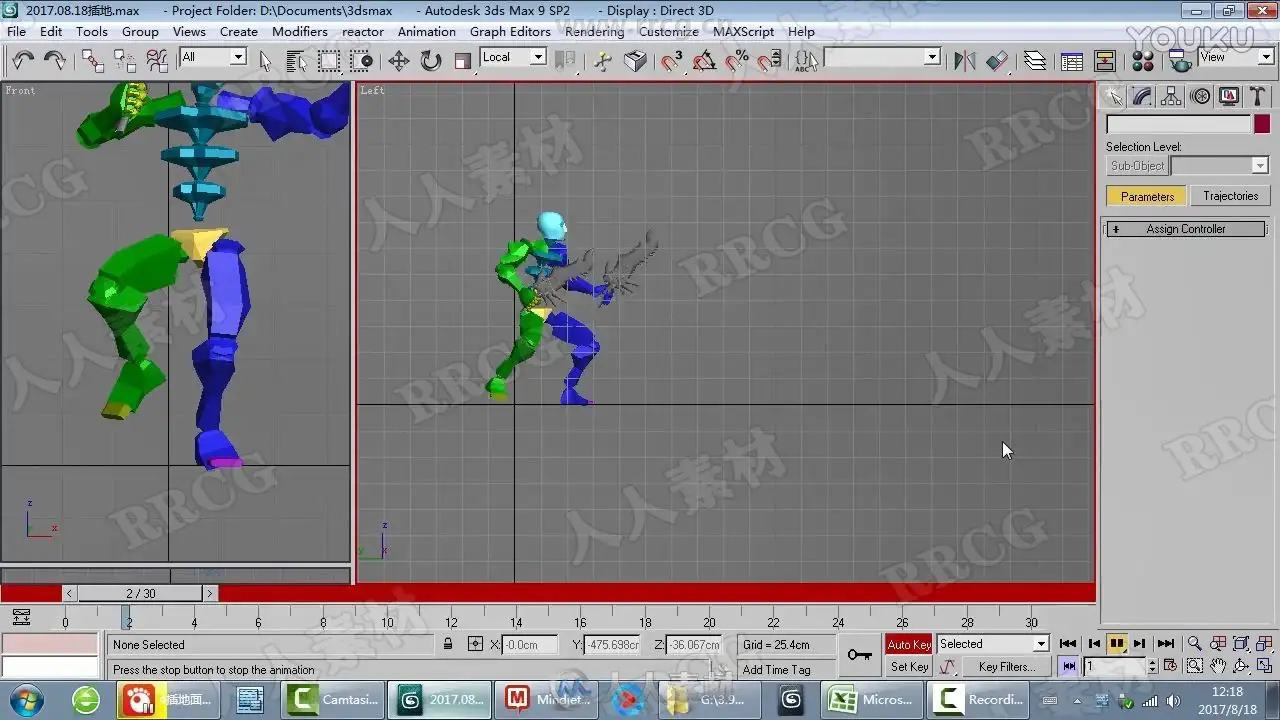
Task: Stop the animation playback
Action: point(1118,644)
